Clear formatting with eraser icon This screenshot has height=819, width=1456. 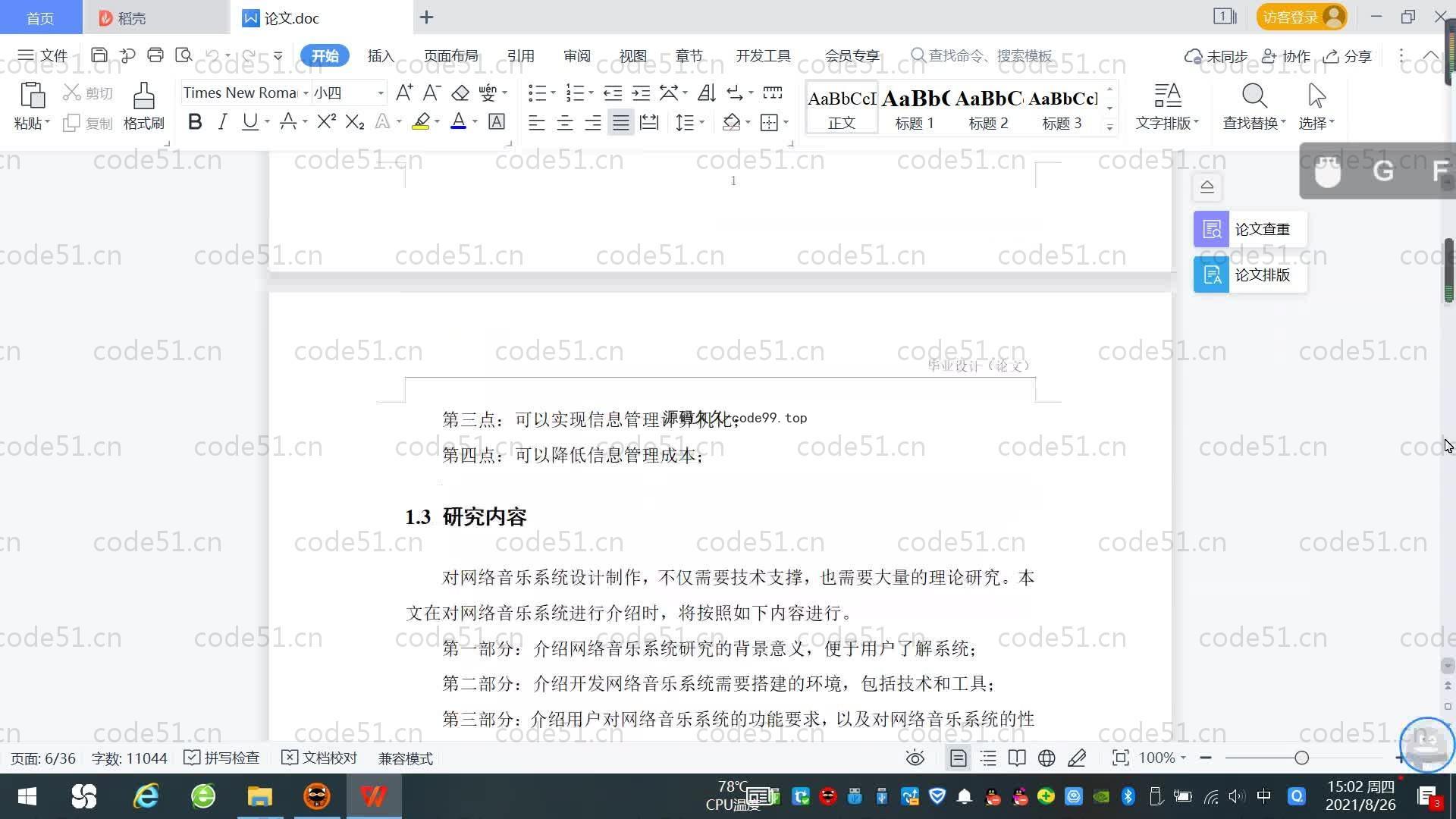(460, 93)
